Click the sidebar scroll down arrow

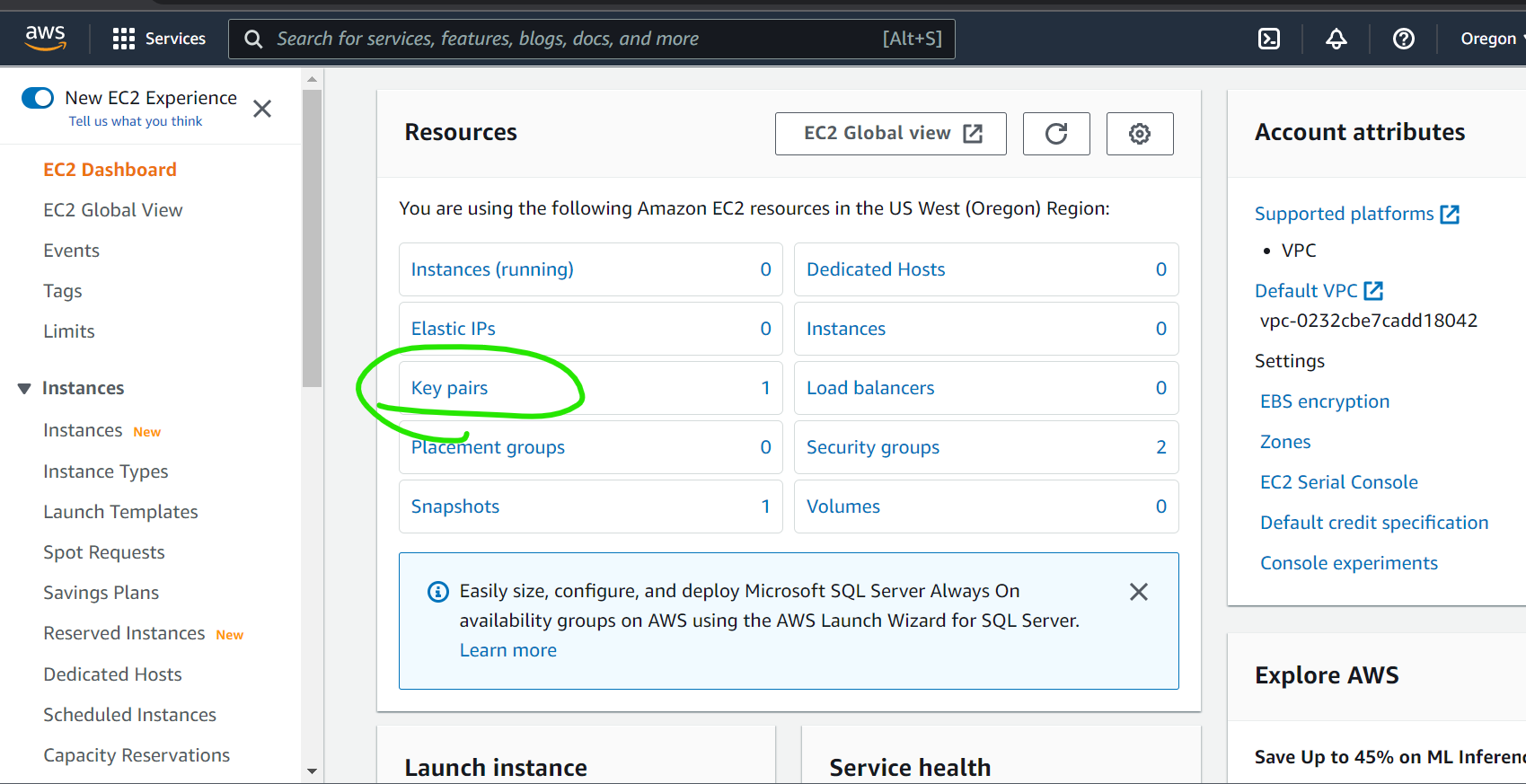pos(312,771)
